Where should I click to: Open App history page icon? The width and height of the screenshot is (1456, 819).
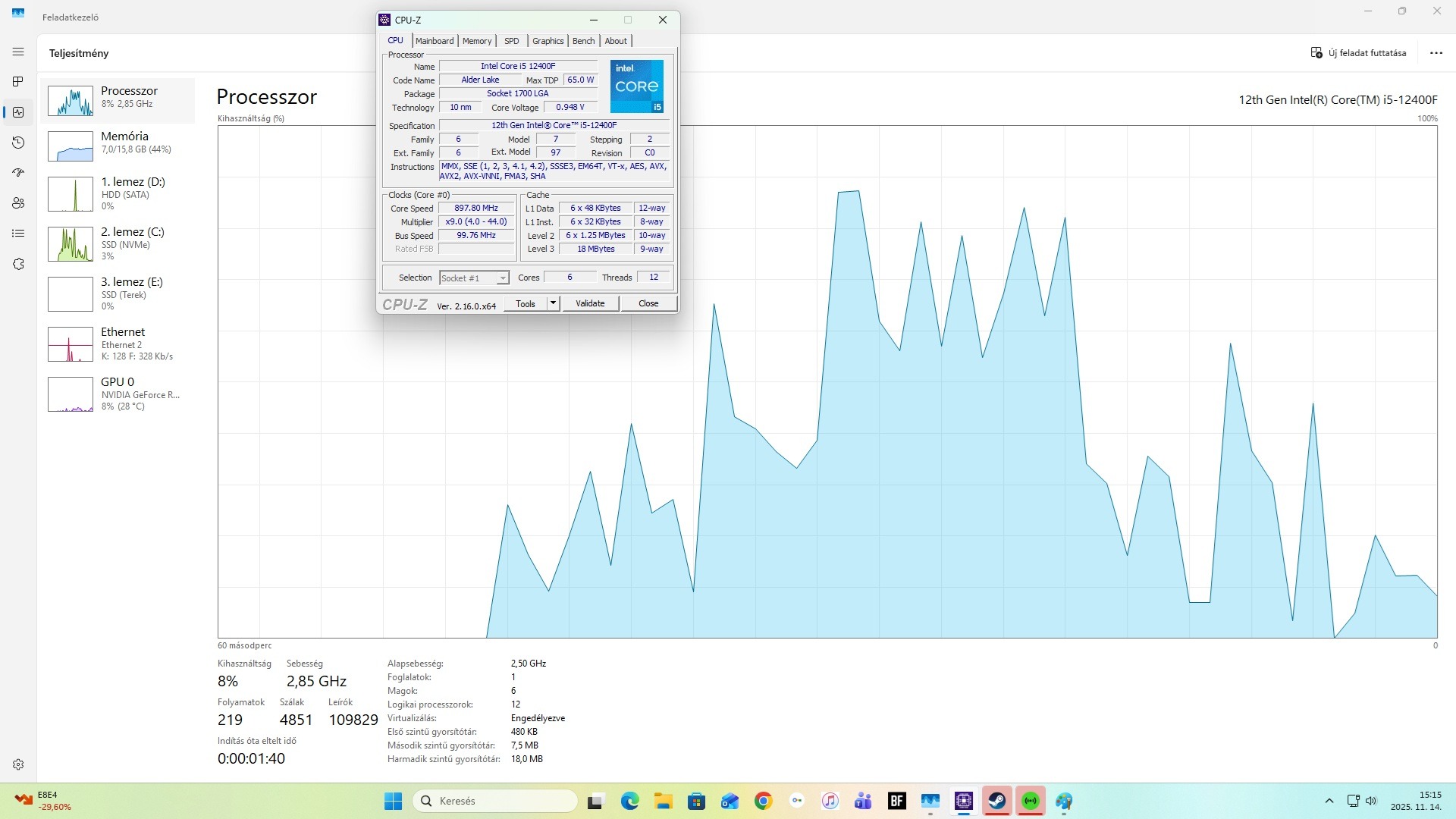18,143
